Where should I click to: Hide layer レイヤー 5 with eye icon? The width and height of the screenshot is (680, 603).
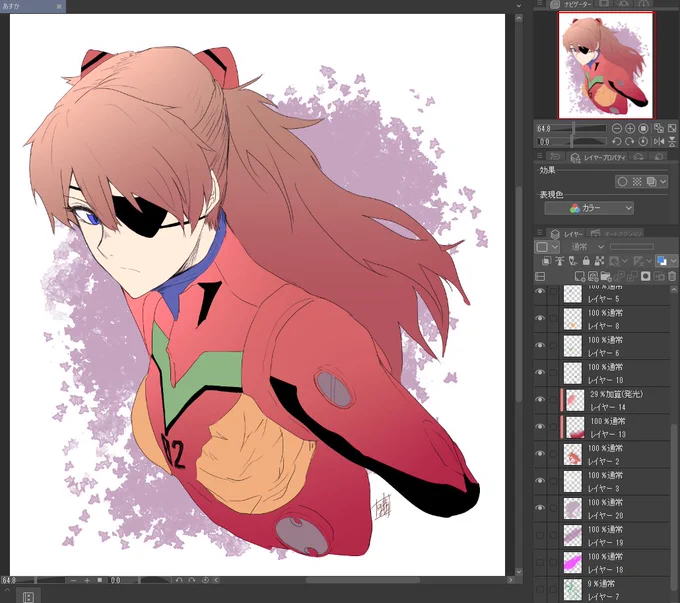pyautogui.click(x=540, y=292)
